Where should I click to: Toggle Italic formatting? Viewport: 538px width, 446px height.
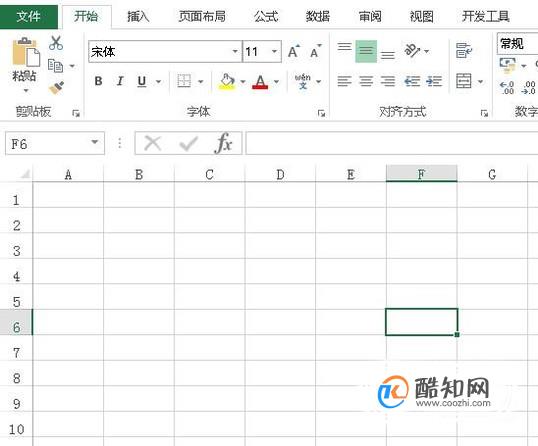[120, 81]
